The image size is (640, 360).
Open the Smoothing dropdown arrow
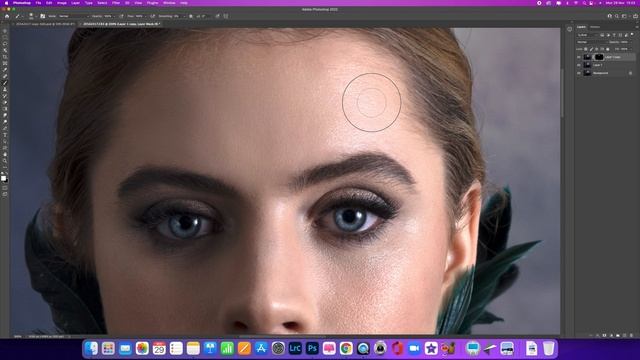(x=184, y=16)
